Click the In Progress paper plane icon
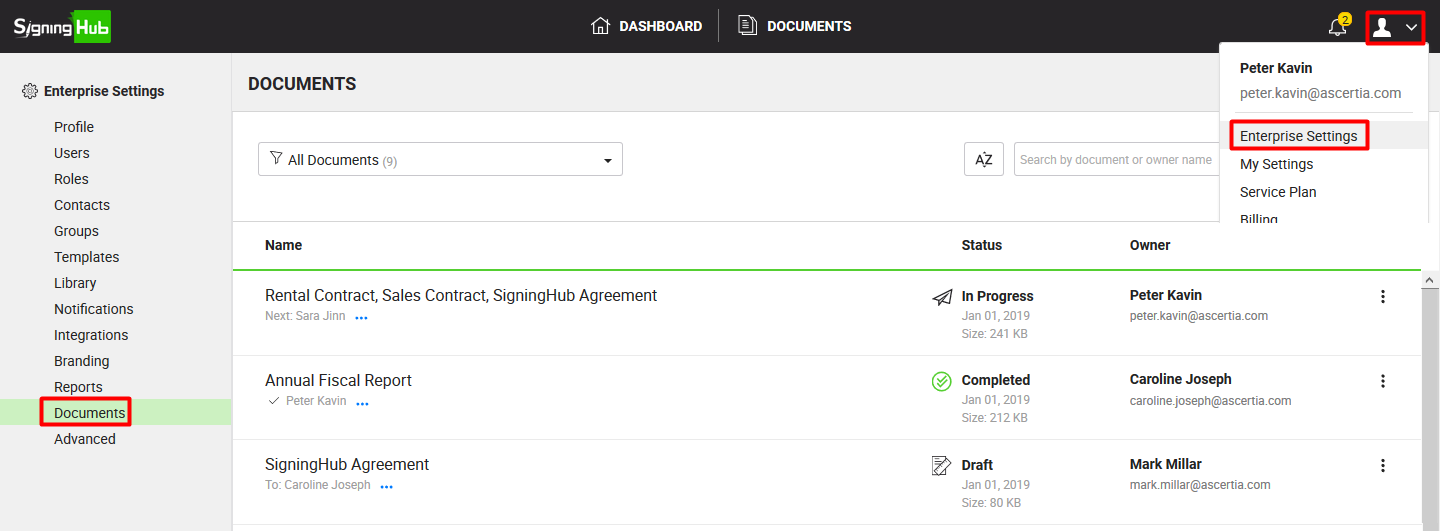This screenshot has width=1440, height=531. [942, 297]
